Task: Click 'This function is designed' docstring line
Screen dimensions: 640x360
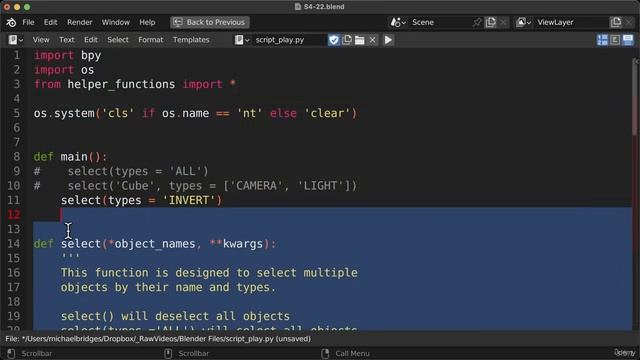Action: pos(209,273)
